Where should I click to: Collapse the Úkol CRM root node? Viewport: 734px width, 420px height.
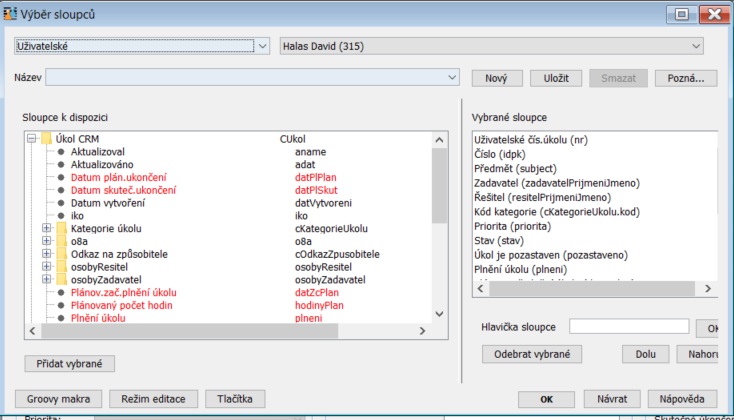click(32, 139)
